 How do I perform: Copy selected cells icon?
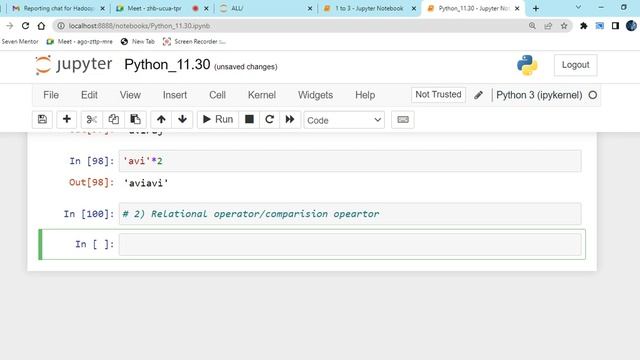113,120
